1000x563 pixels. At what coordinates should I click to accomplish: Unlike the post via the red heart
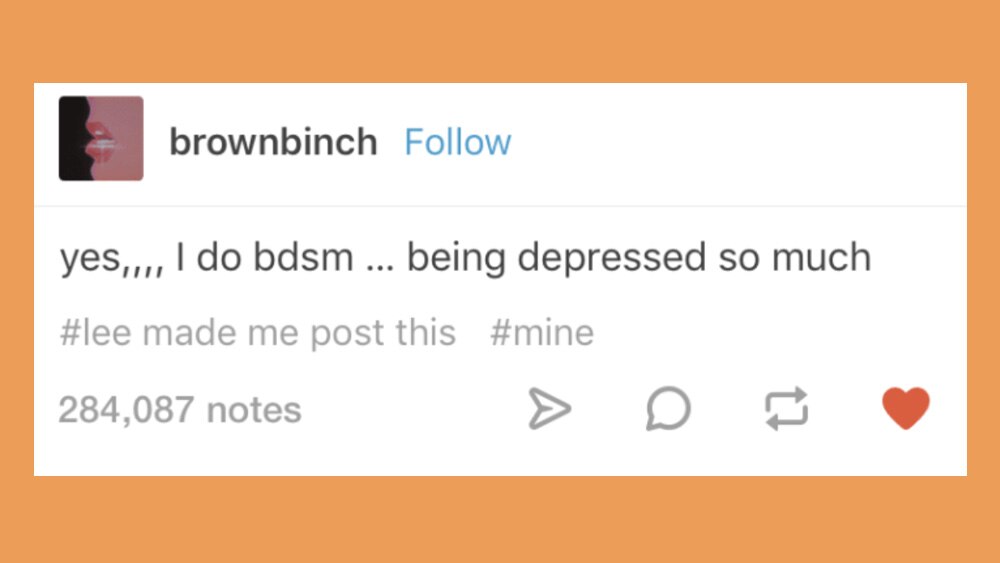pyautogui.click(x=906, y=409)
